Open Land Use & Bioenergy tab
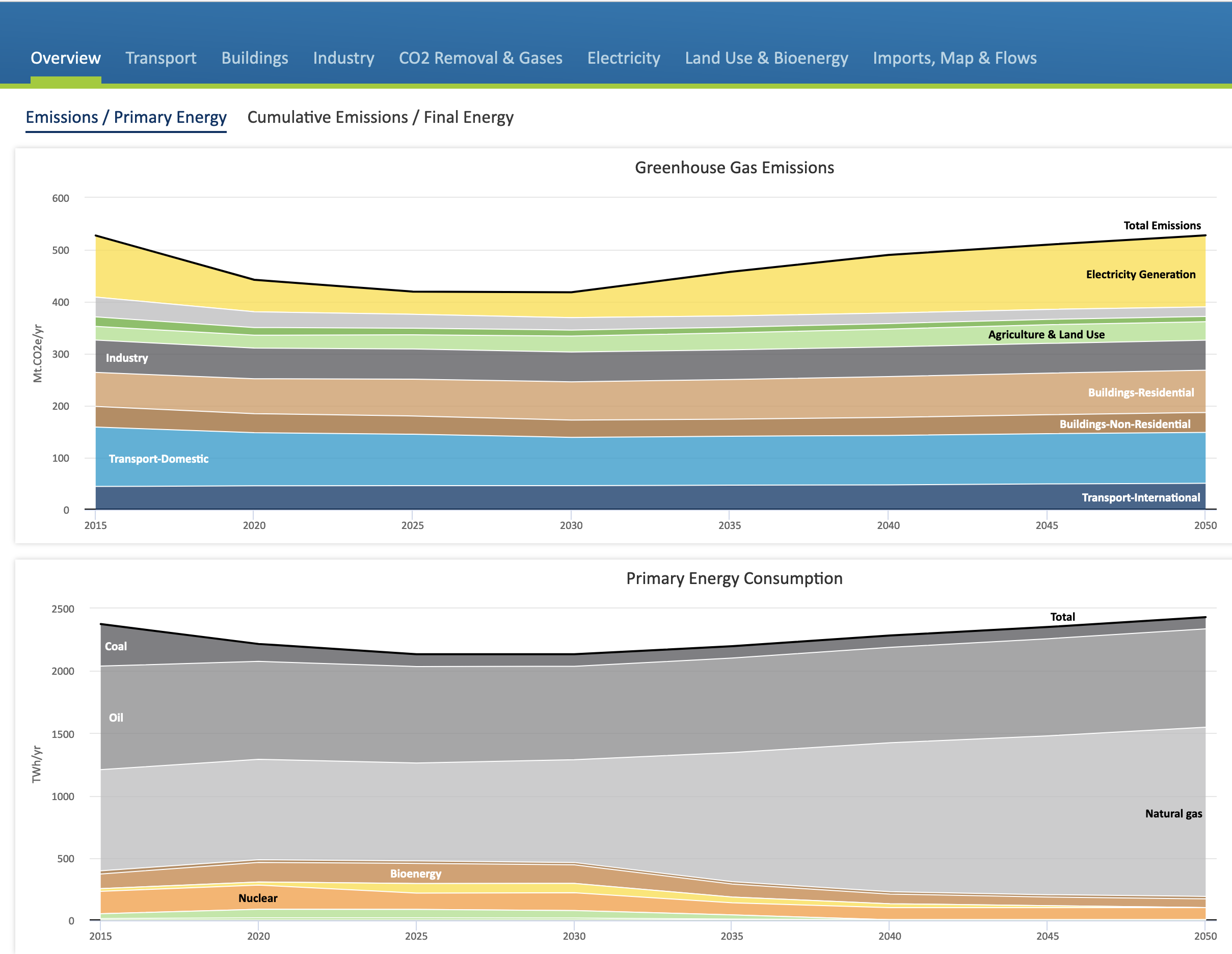Viewport: 1232px width, 954px height. pyautogui.click(x=766, y=58)
